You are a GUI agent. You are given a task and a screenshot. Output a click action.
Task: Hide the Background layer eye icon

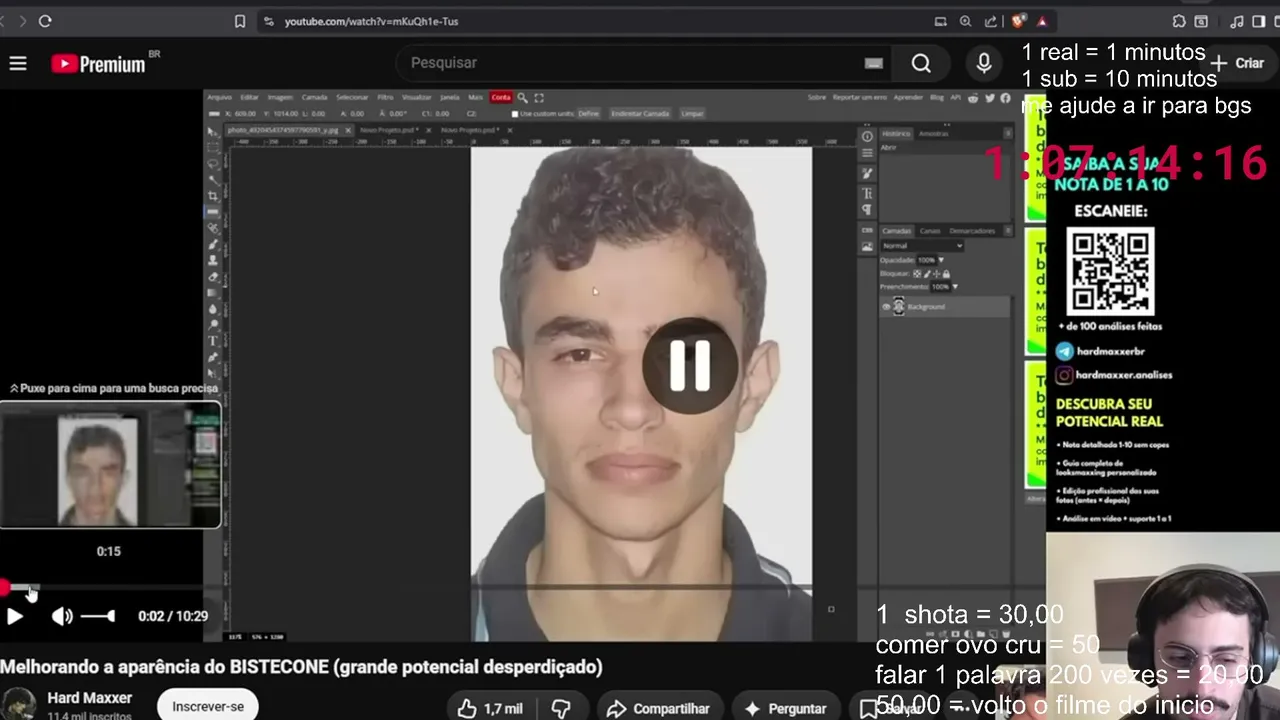(886, 307)
